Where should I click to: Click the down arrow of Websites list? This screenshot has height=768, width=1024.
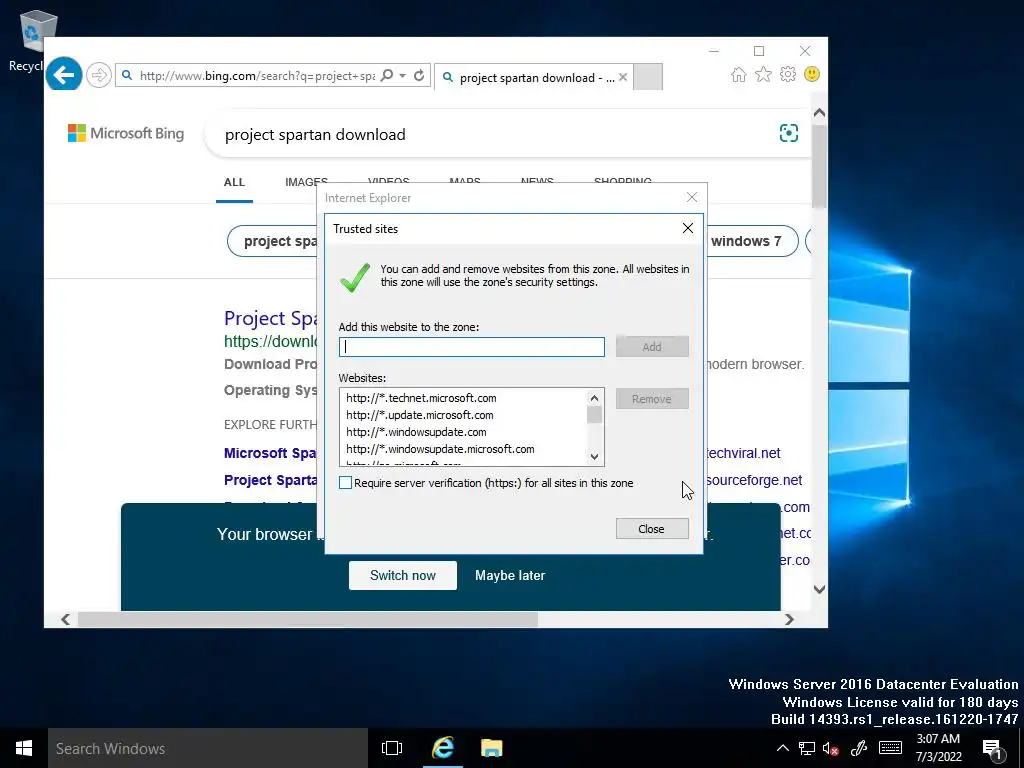point(594,456)
